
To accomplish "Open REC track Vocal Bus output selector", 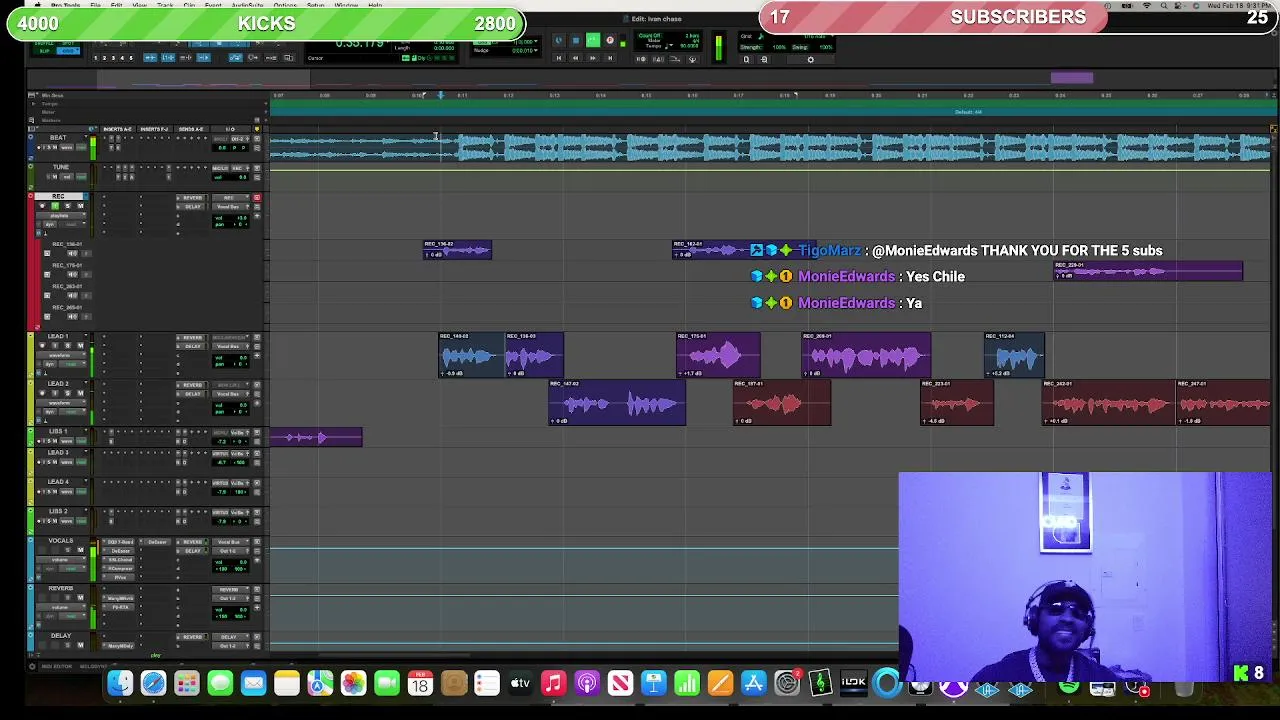I will pyautogui.click(x=230, y=206).
